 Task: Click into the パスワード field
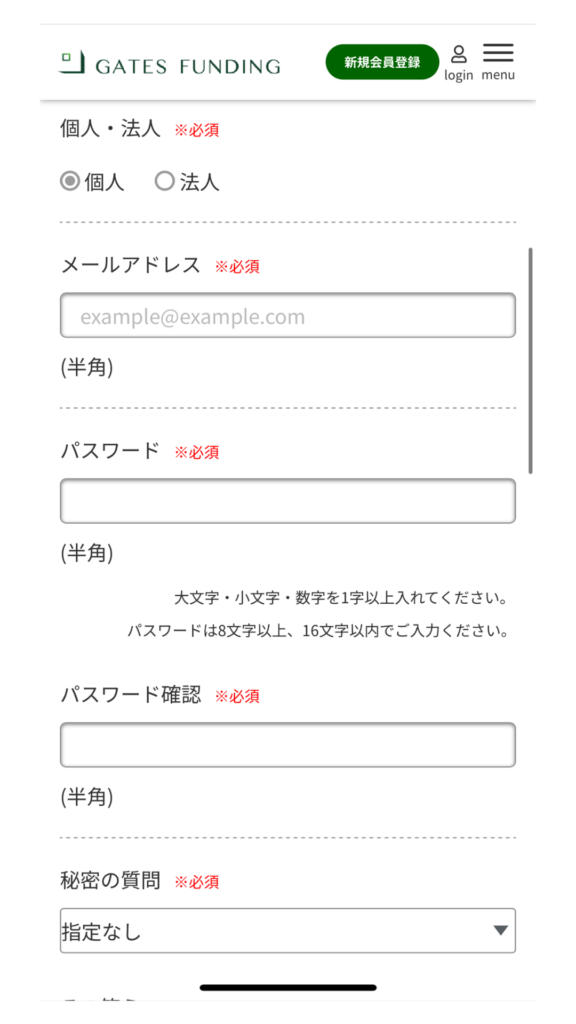pos(288,501)
